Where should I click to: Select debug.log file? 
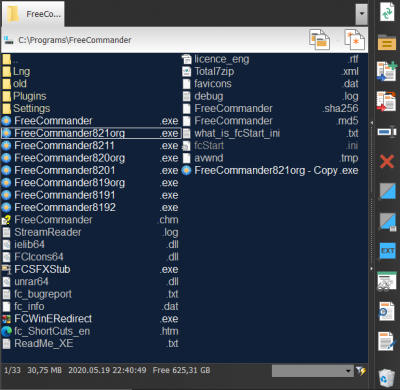pos(271,96)
